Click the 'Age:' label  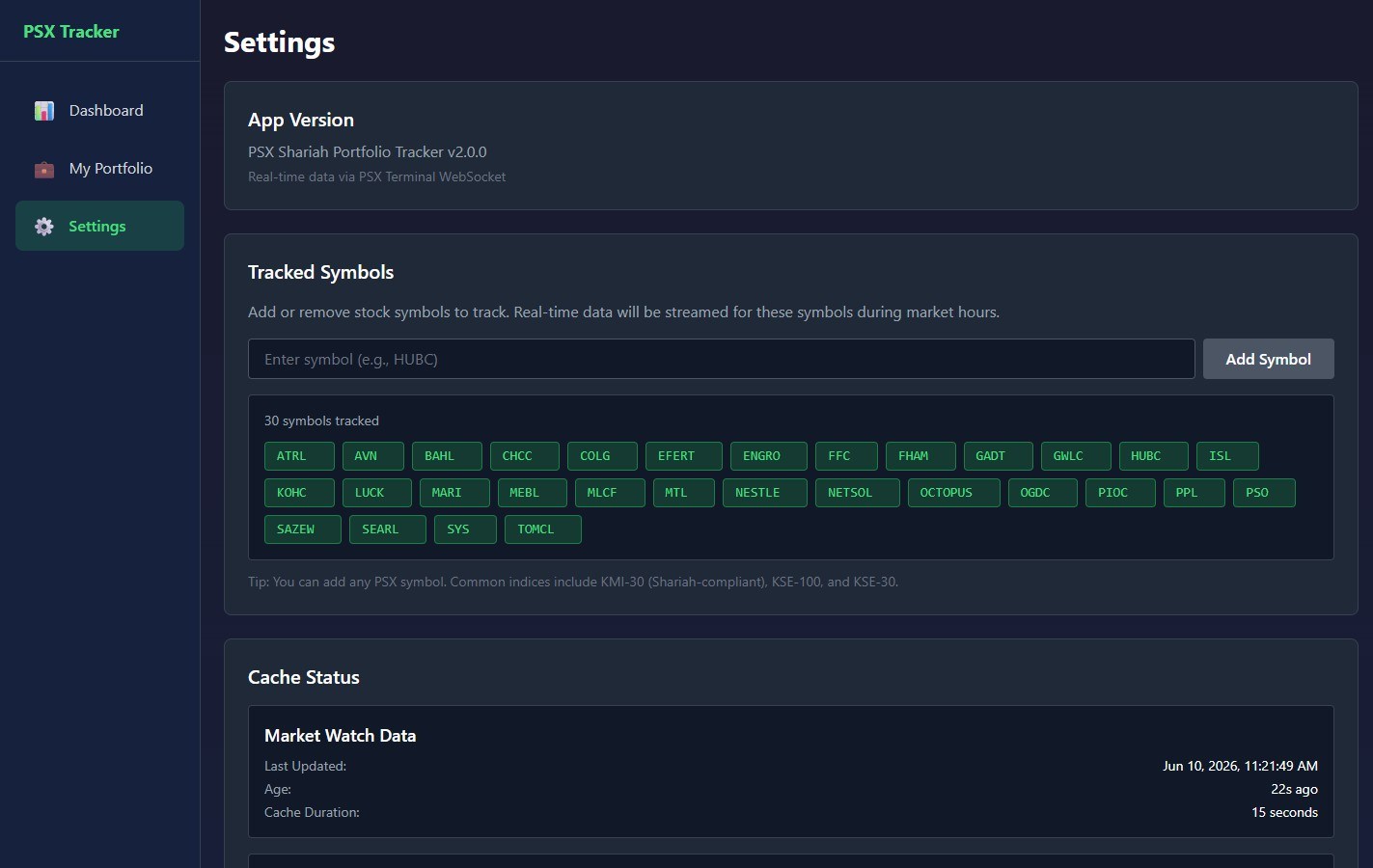pyautogui.click(x=278, y=789)
